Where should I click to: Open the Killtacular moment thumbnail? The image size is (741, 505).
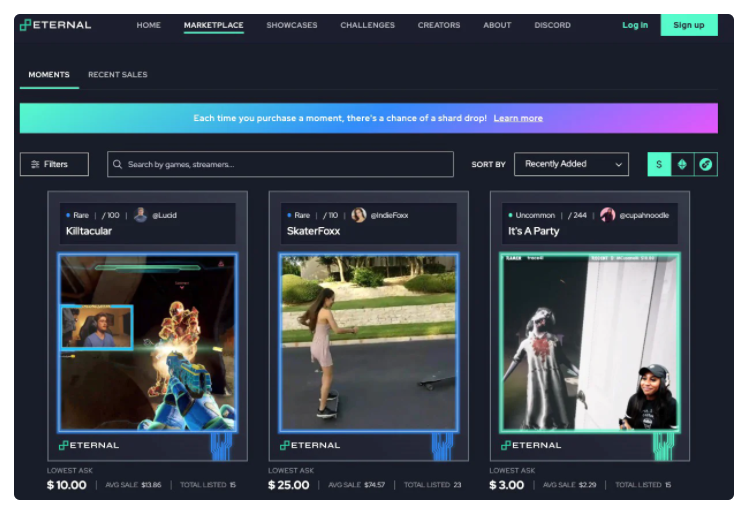[148, 342]
